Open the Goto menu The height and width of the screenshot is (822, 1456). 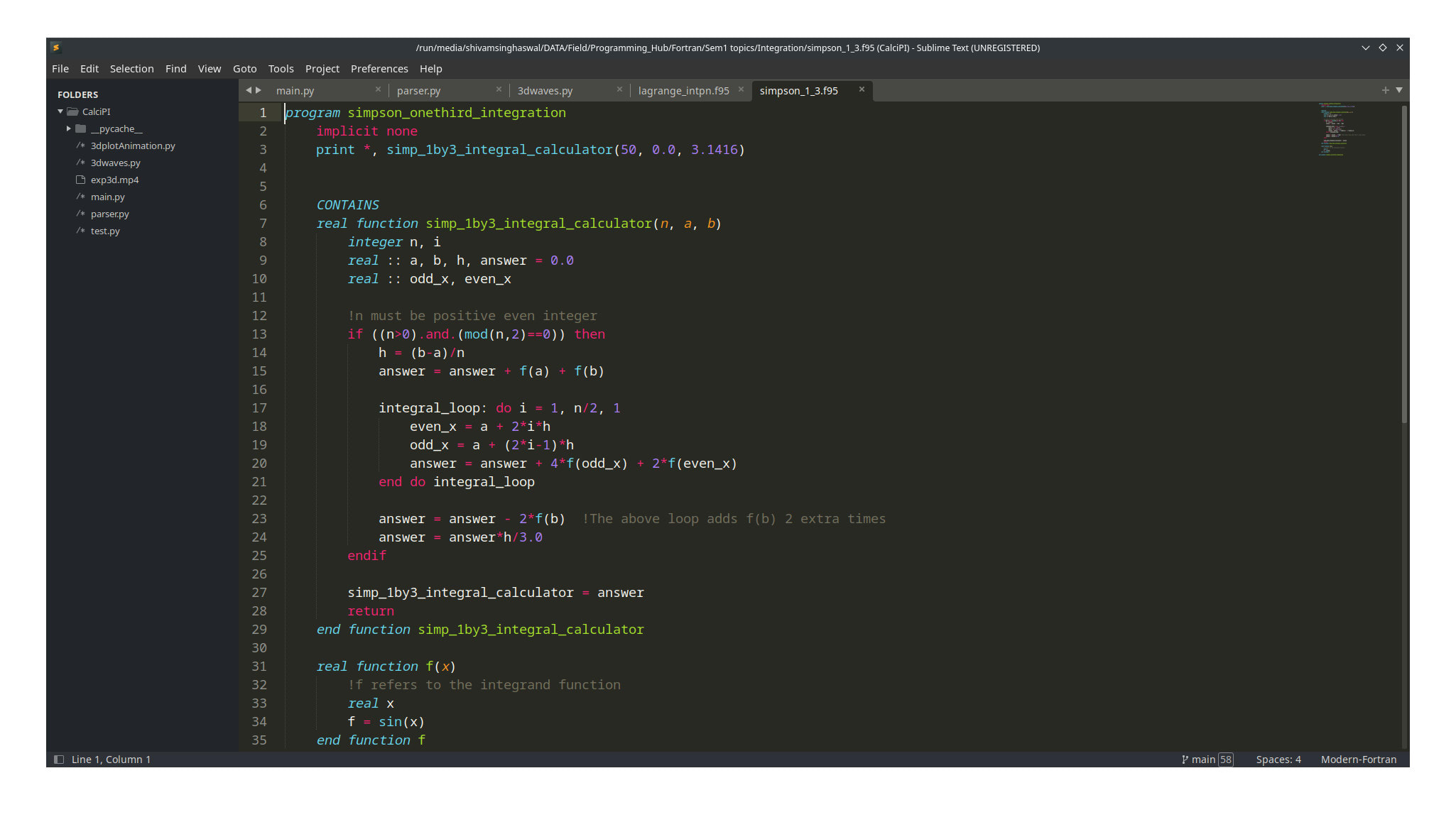click(244, 69)
